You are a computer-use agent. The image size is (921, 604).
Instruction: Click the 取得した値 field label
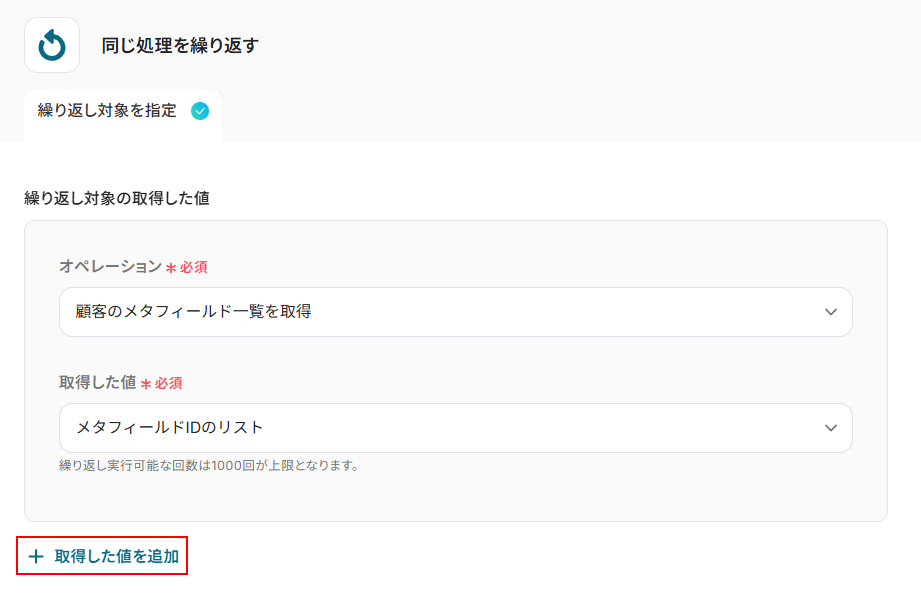(x=97, y=383)
